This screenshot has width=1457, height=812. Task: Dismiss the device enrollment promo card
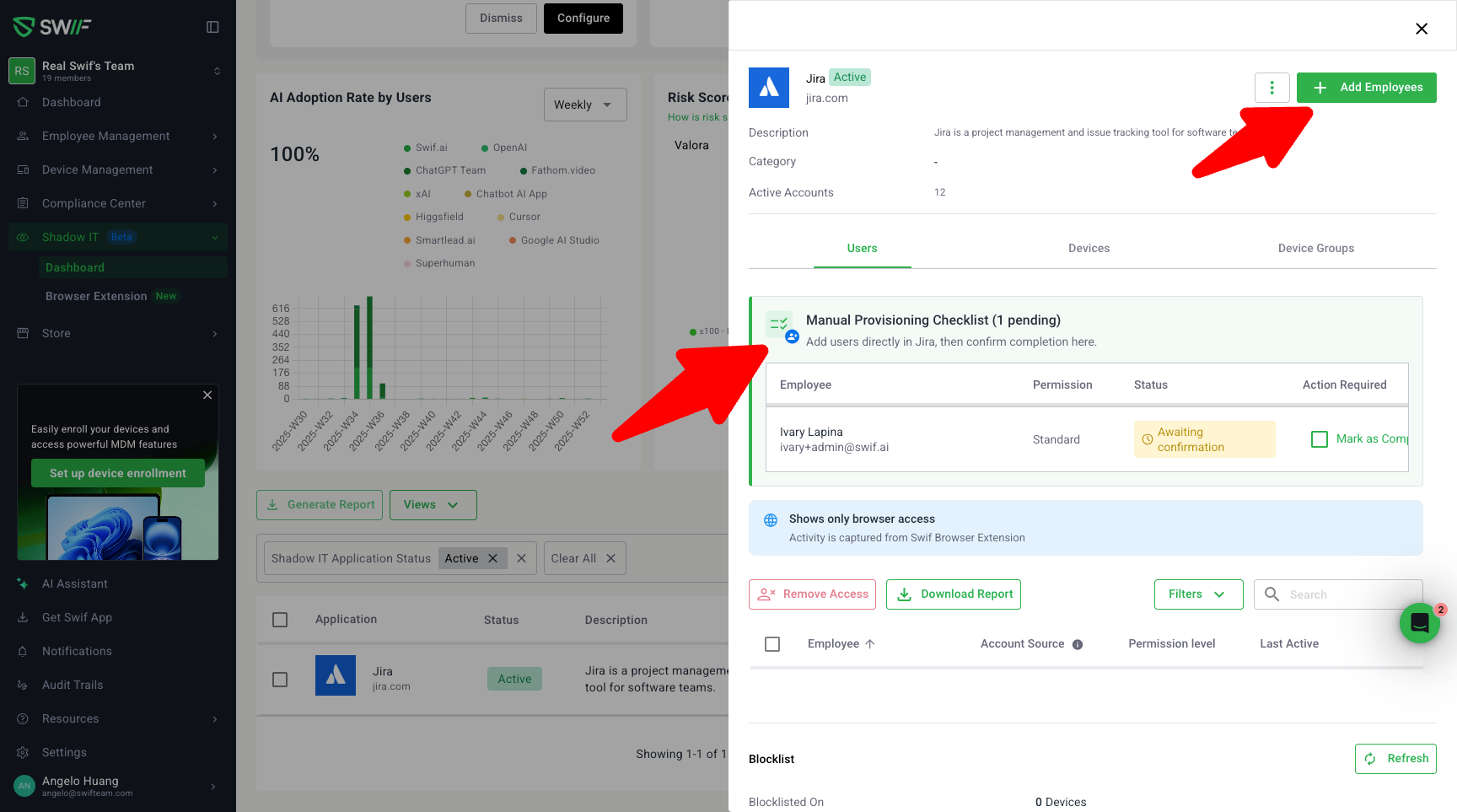pyautogui.click(x=207, y=395)
